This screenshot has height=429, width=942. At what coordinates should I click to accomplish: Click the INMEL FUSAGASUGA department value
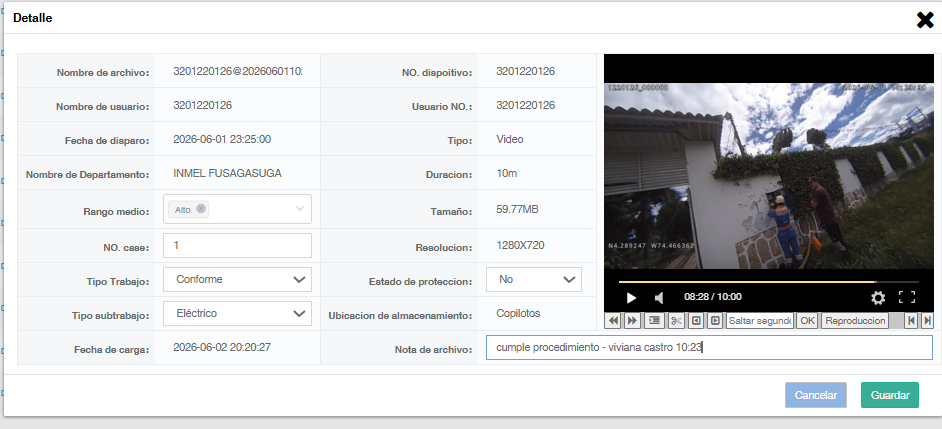coord(227,173)
